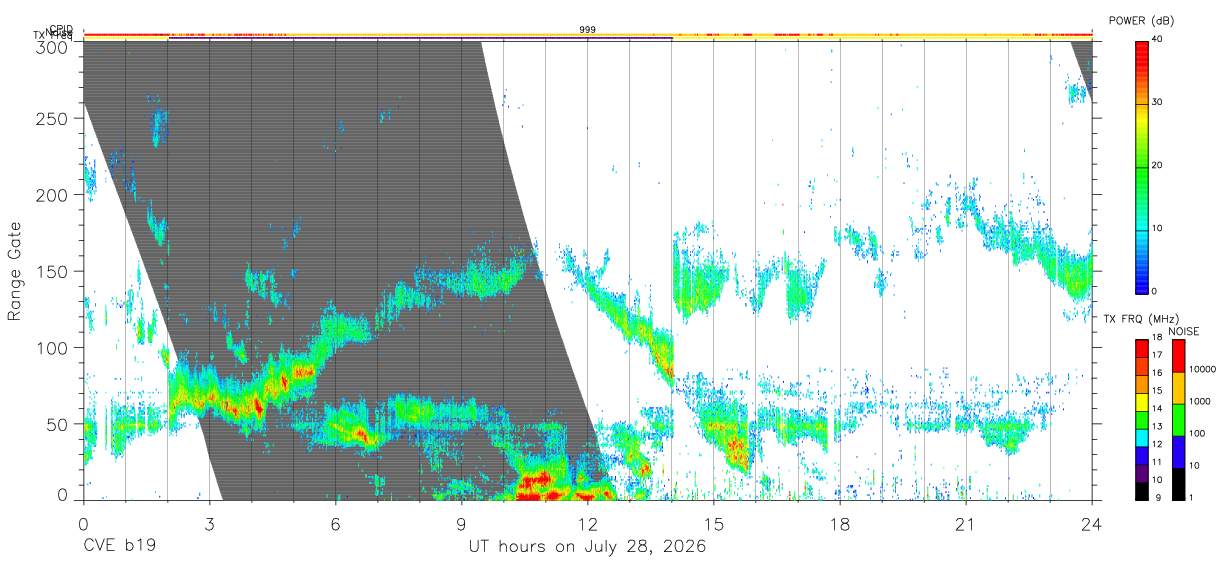
Task: Click the 250 tick on Range Gate axis
Action: 52,118
